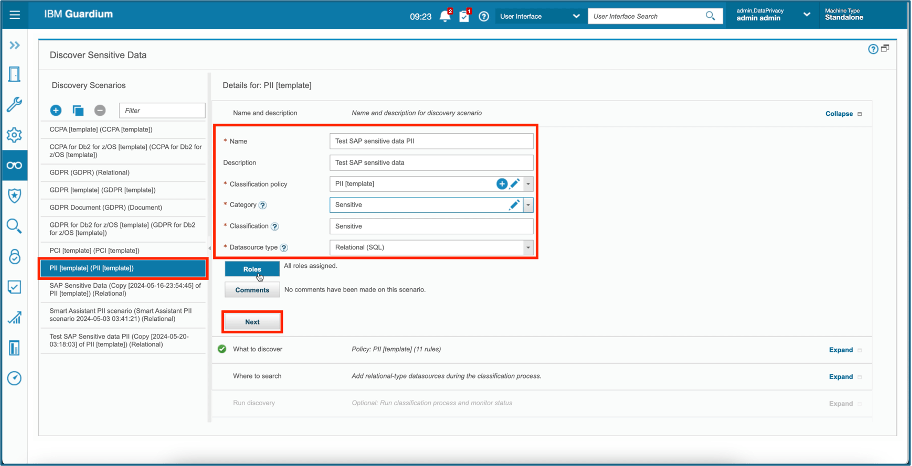
Task: Click the Classification input field
Action: [x=431, y=226]
